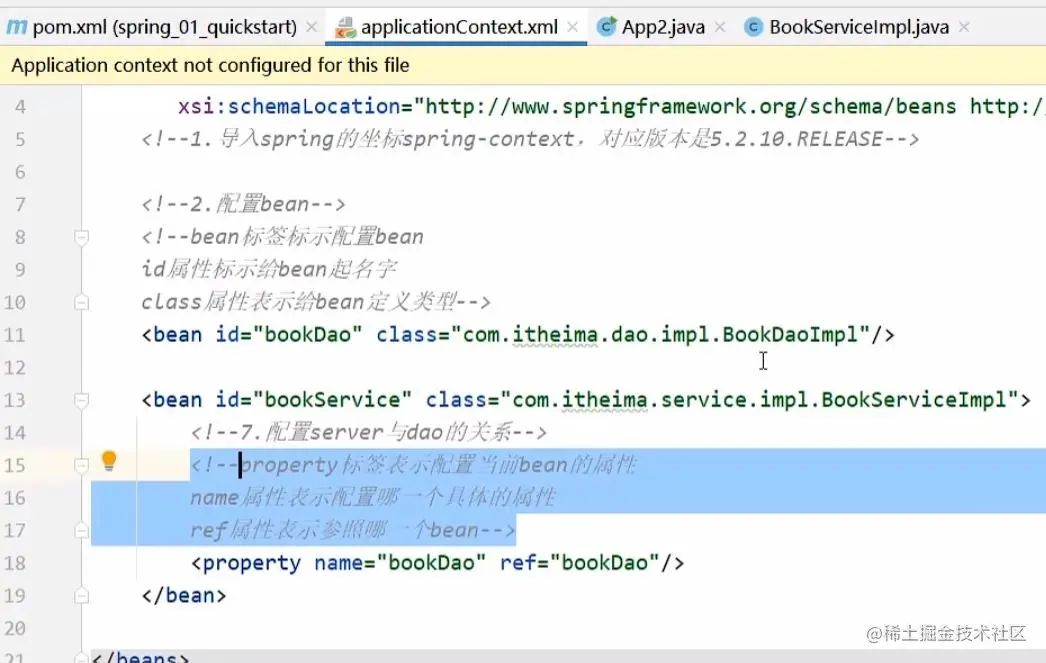The image size is (1046, 663).
Task: Close the BookServiceImpl.java tab
Action: [964, 27]
